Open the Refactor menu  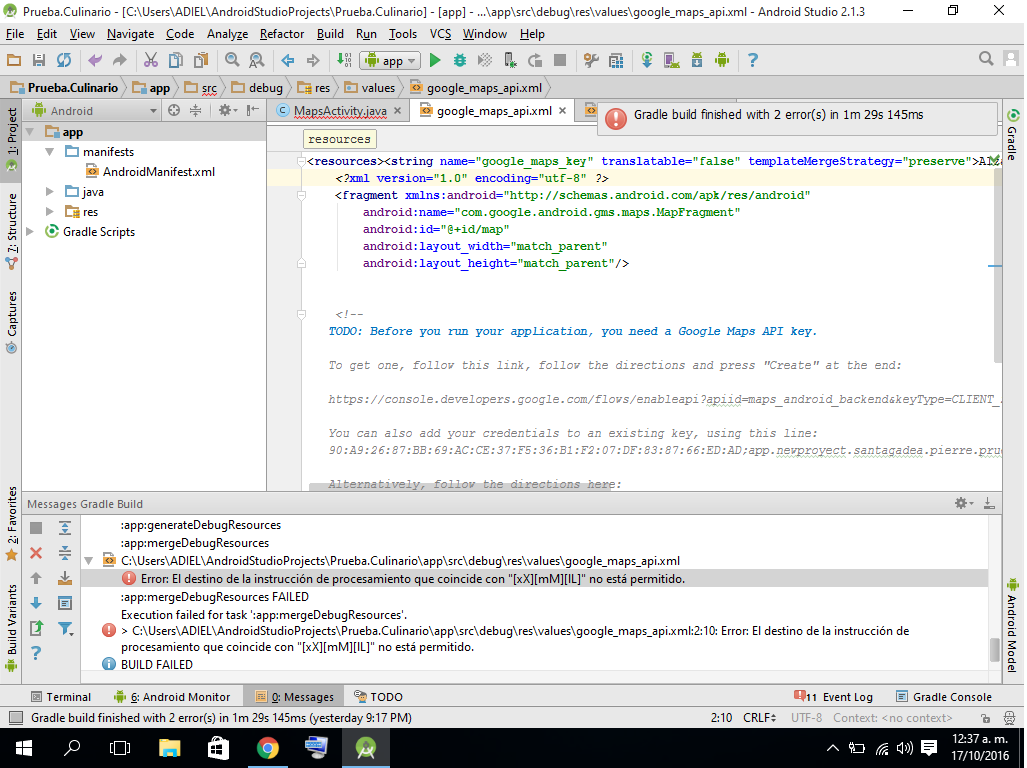pos(282,34)
